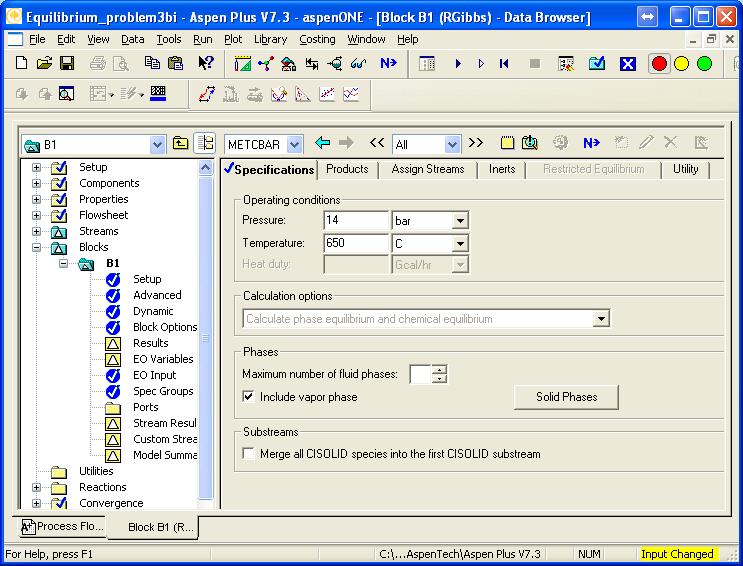Open the Costing menu
The width and height of the screenshot is (743, 566).
[317, 39]
